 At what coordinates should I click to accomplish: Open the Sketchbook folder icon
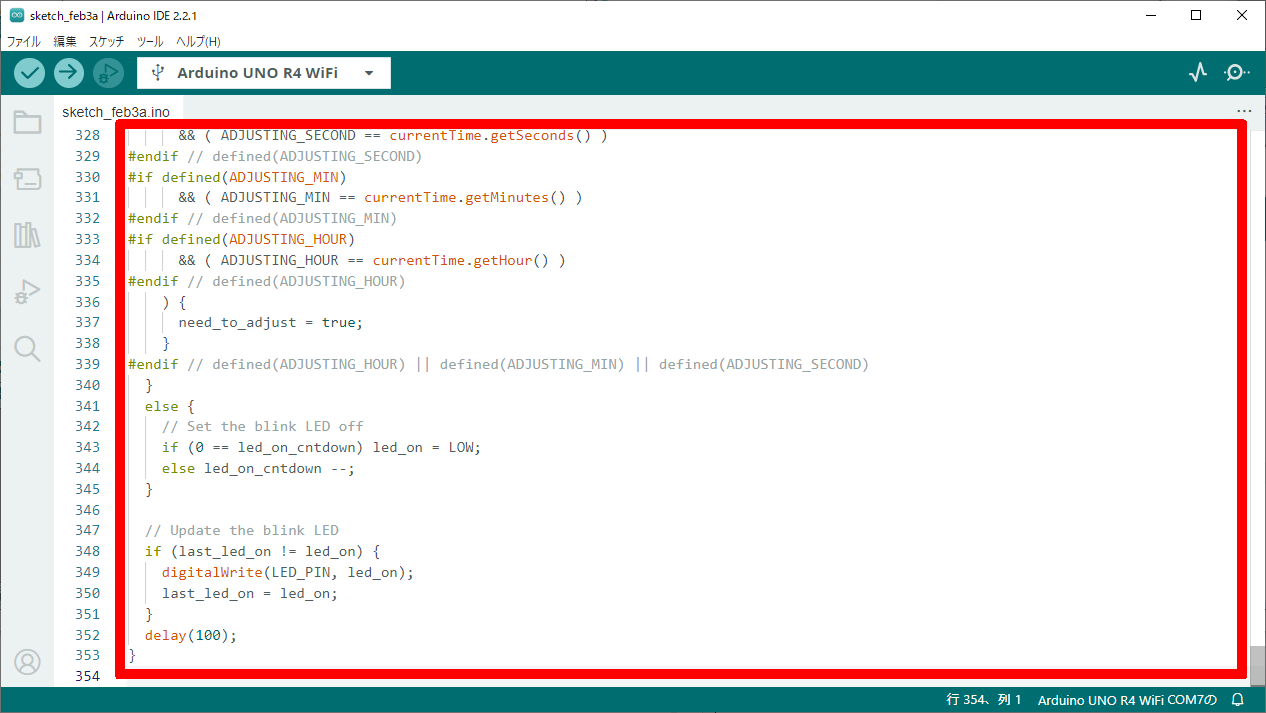(27, 123)
